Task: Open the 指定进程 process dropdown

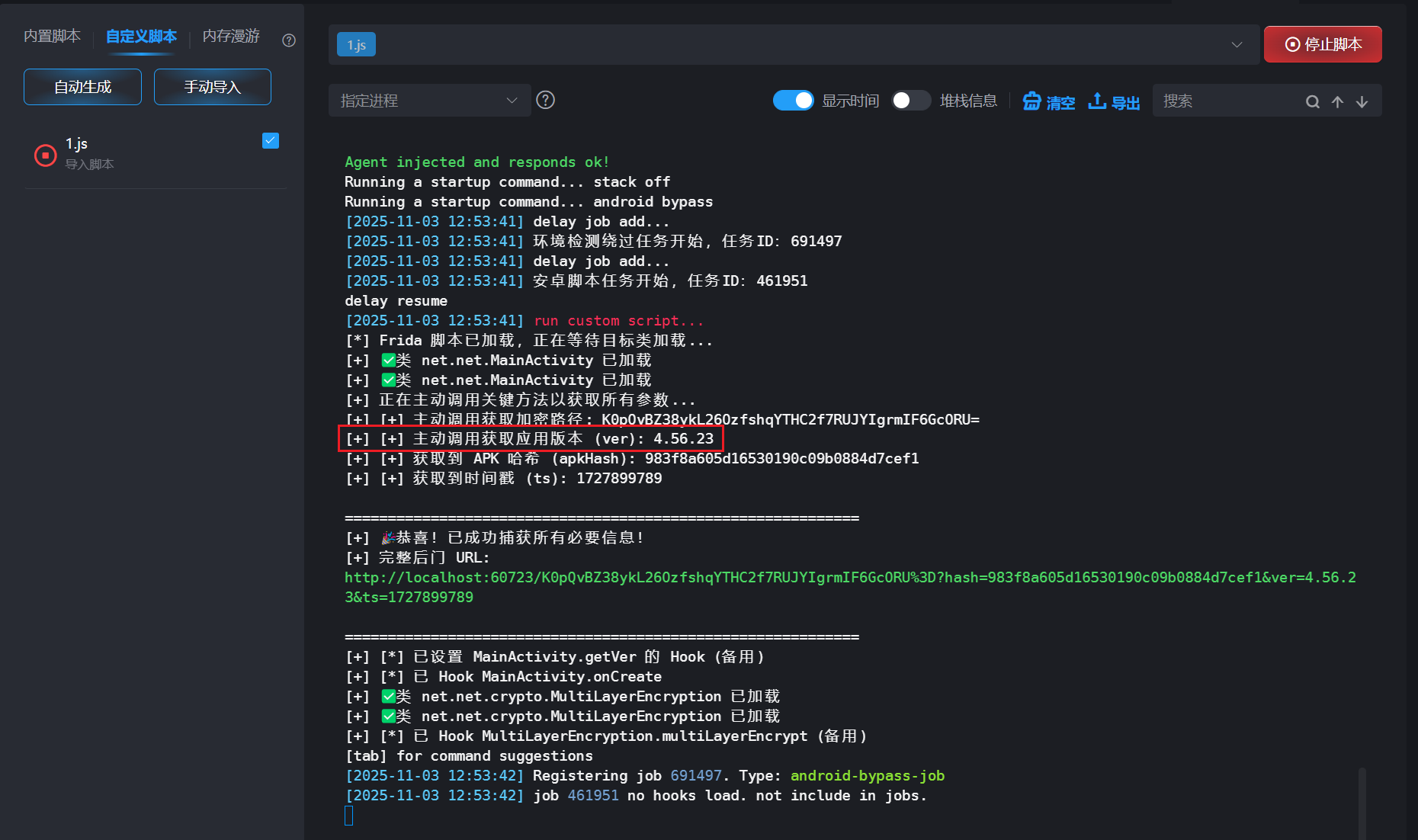Action: tap(429, 101)
